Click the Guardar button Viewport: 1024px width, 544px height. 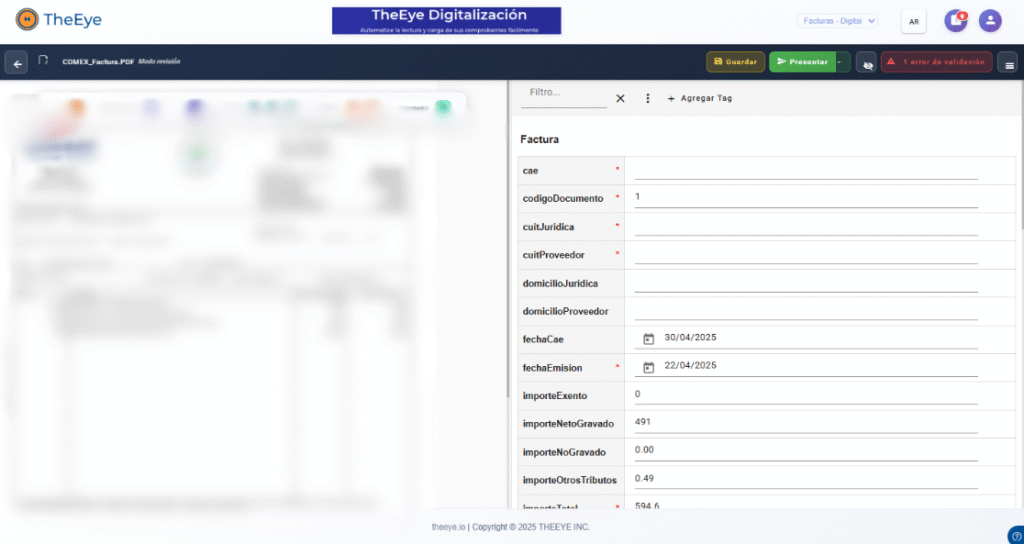735,62
